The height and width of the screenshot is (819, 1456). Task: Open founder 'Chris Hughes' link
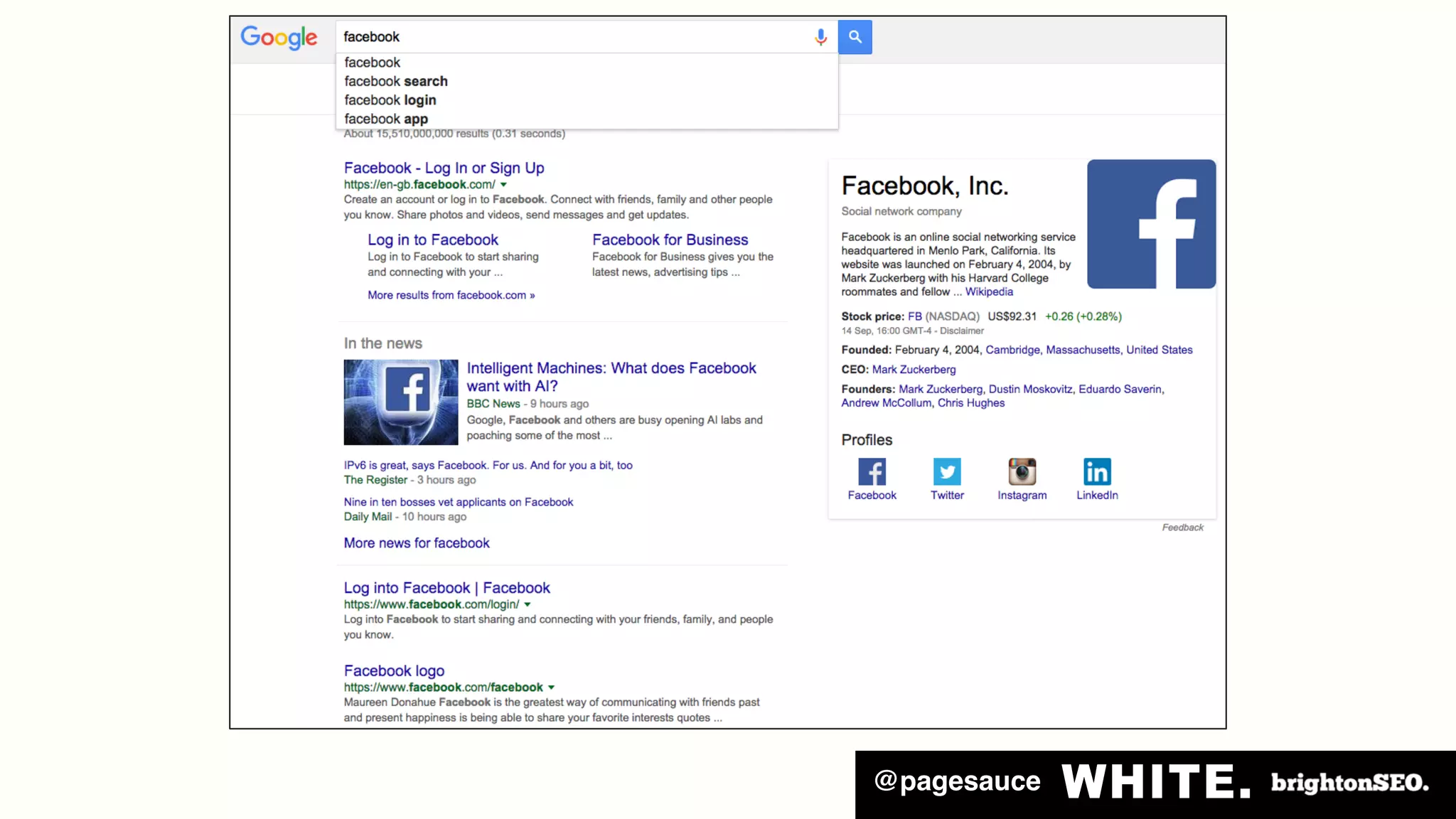[x=970, y=402]
